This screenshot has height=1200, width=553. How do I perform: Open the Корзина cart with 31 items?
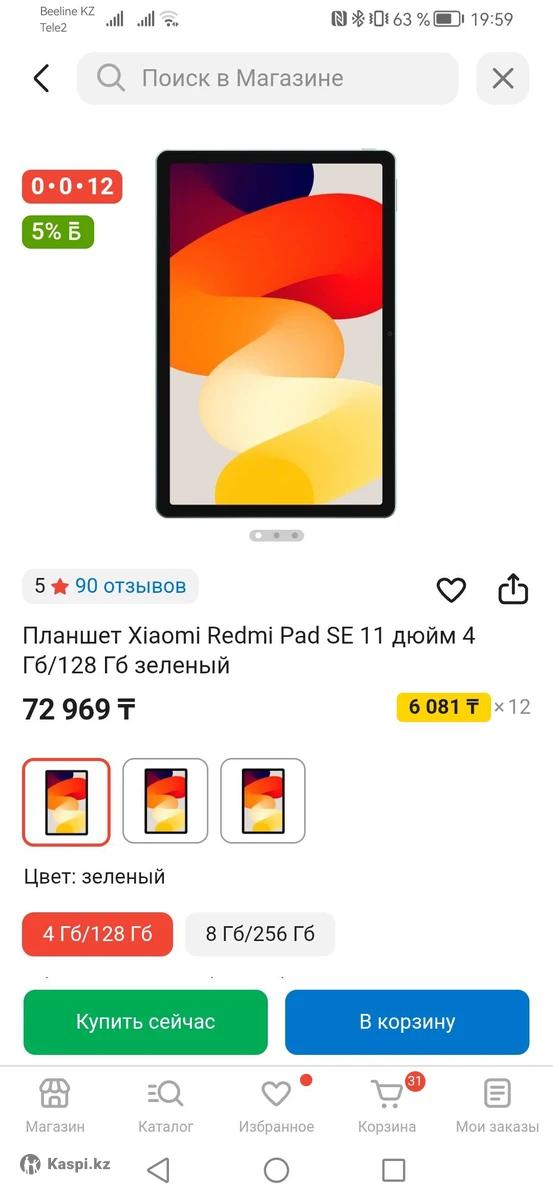pyautogui.click(x=387, y=1105)
